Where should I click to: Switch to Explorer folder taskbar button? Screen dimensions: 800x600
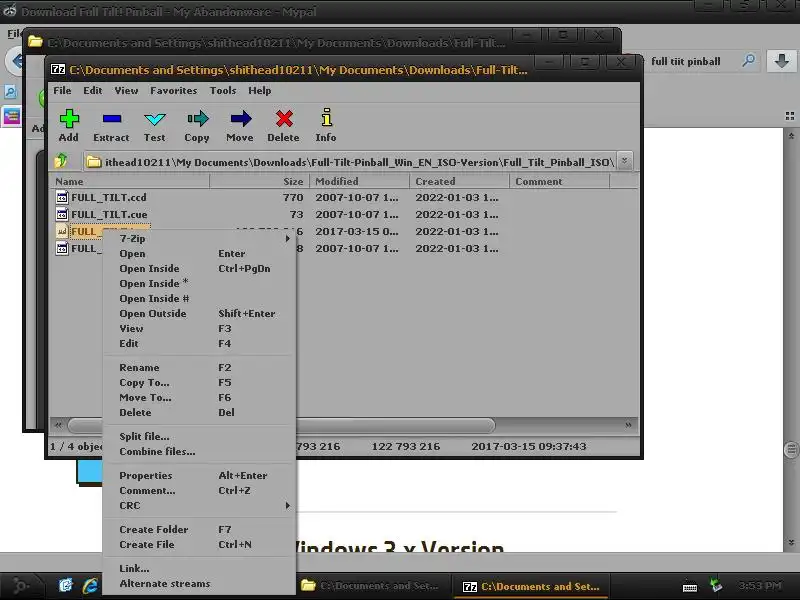(373, 586)
